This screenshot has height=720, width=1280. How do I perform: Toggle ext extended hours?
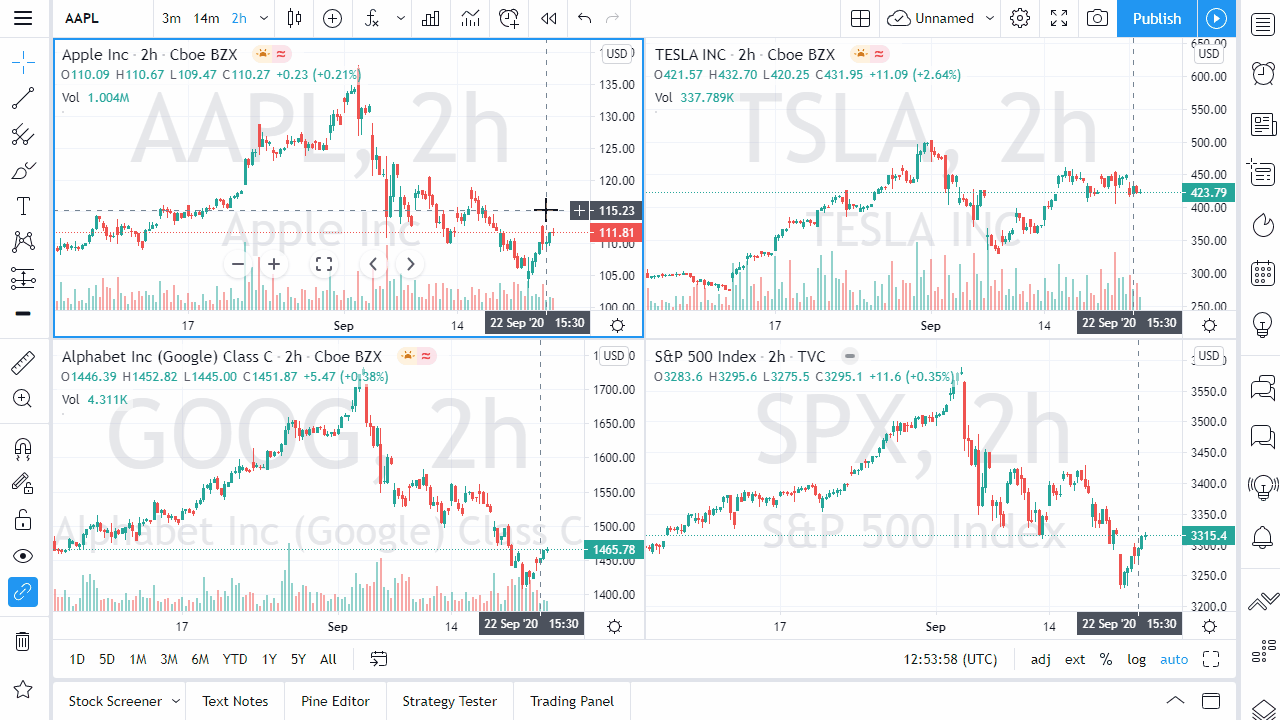pos(1075,659)
